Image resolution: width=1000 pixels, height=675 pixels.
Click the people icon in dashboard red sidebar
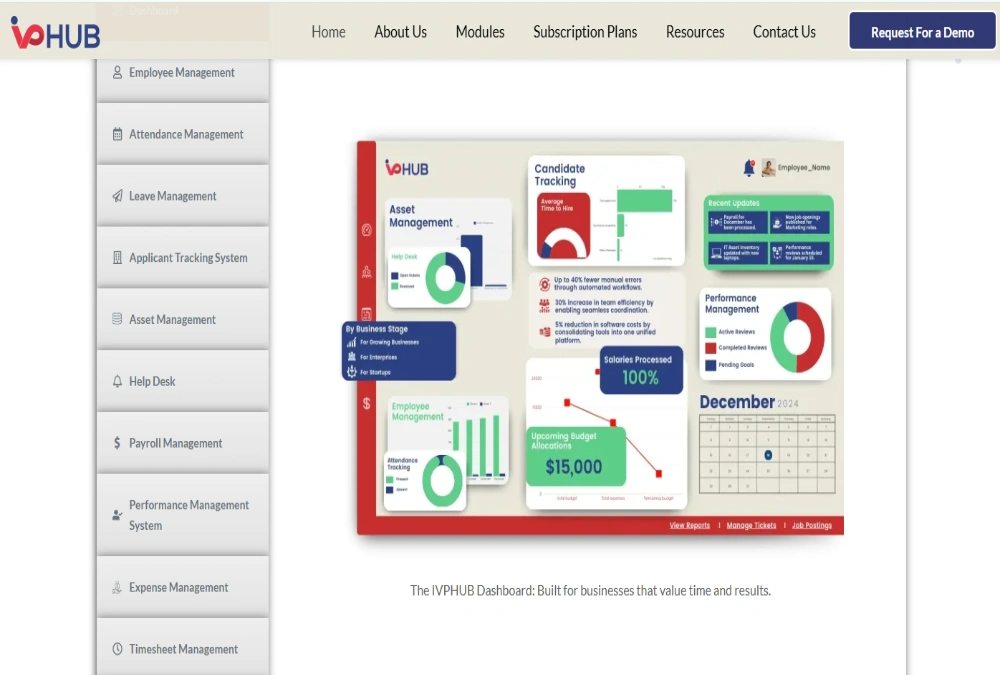(x=367, y=272)
